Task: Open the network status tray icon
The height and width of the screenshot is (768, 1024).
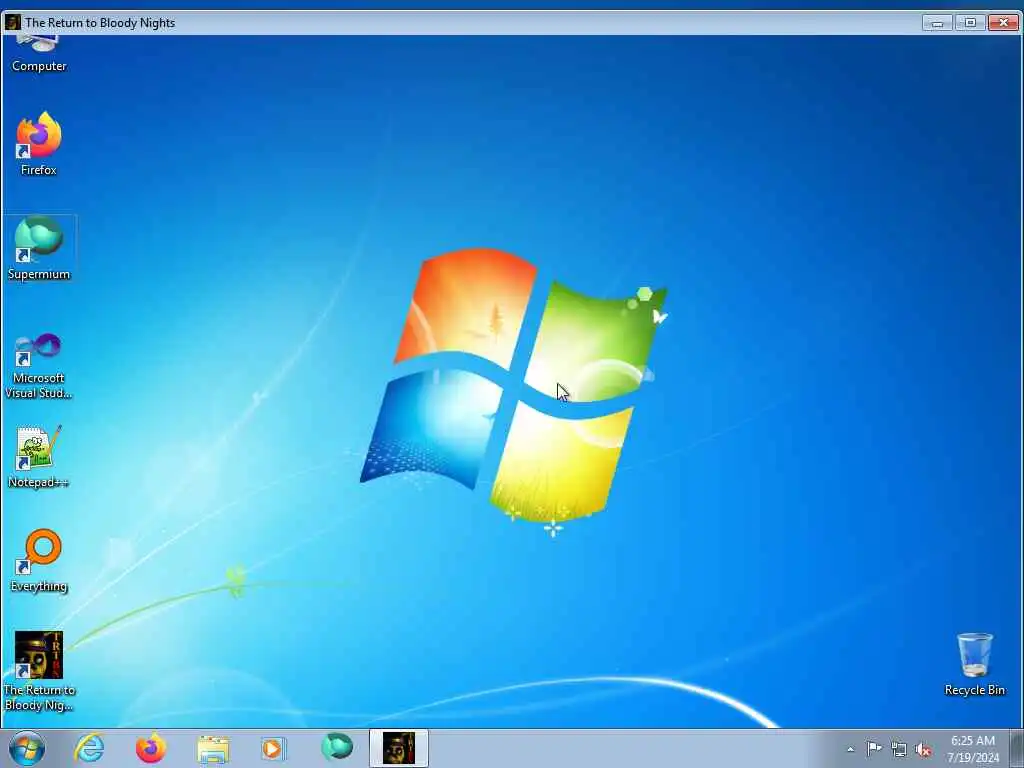Action: coord(899,750)
